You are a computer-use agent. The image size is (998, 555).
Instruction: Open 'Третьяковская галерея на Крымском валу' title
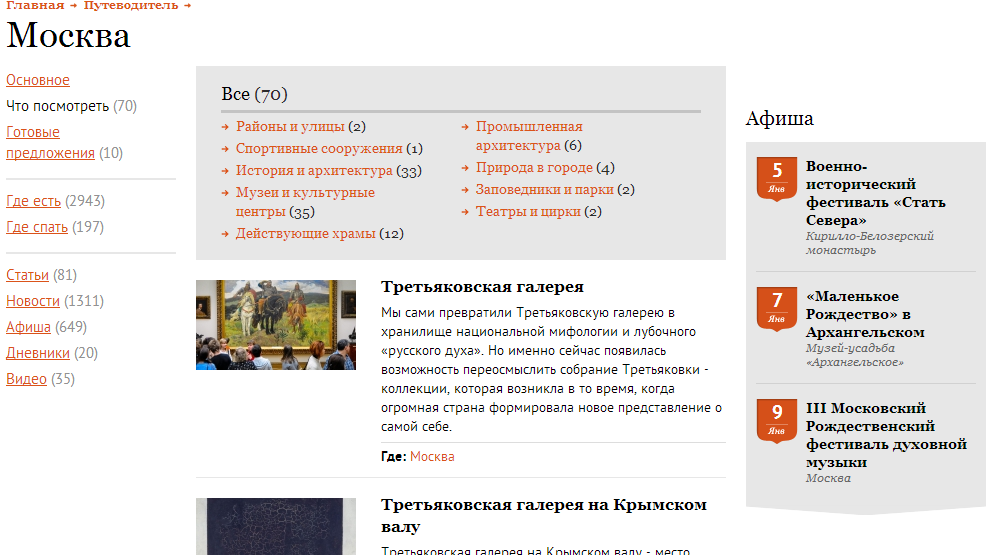click(544, 516)
